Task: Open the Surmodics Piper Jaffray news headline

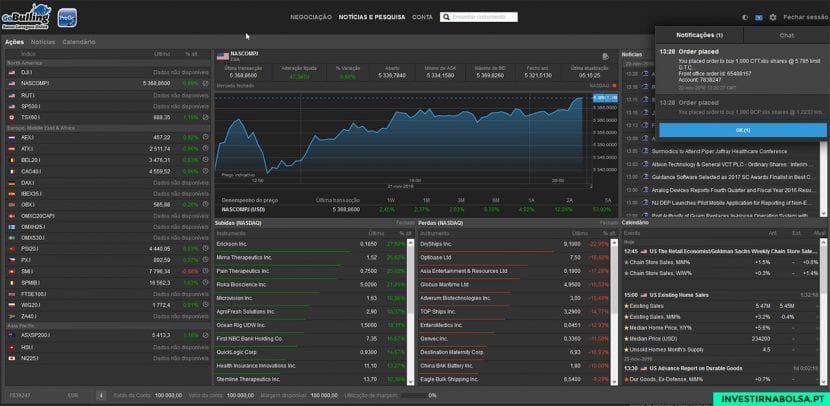Action: 719,151
